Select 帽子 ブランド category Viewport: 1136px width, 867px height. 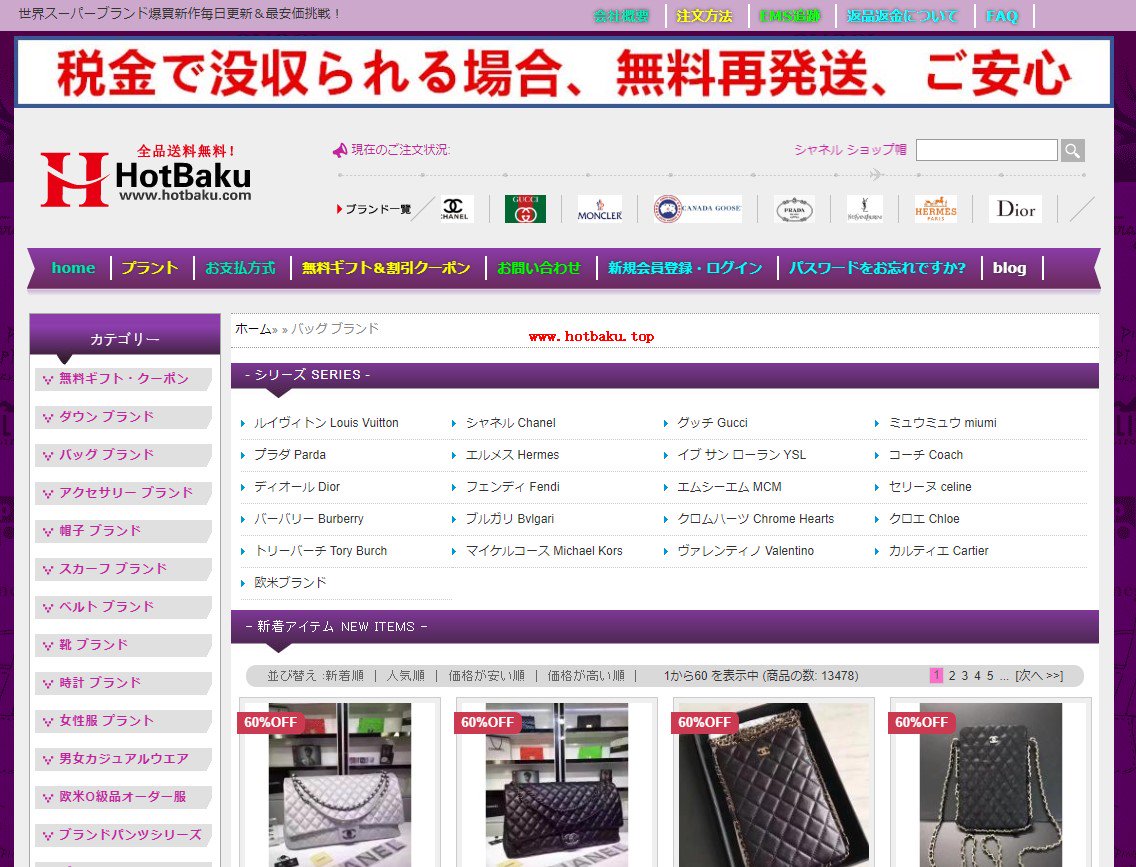click(123, 531)
